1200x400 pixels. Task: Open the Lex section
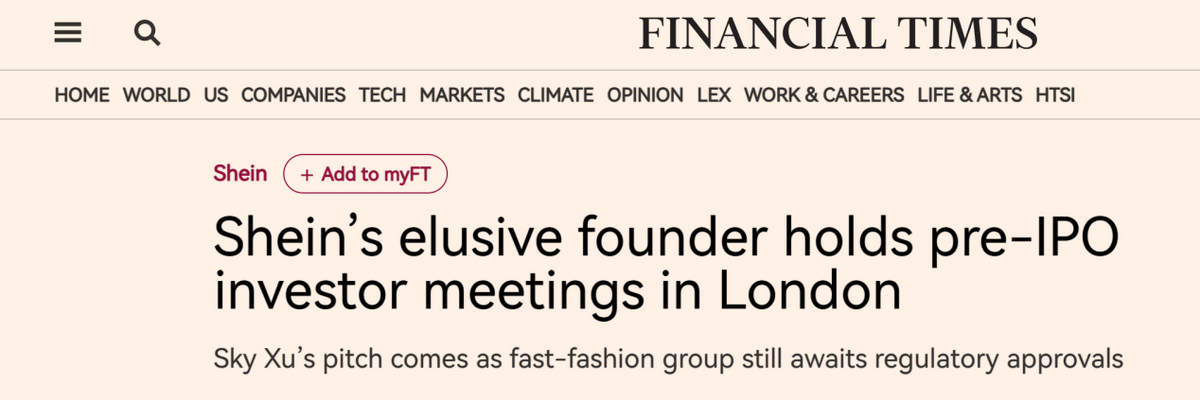pos(714,95)
